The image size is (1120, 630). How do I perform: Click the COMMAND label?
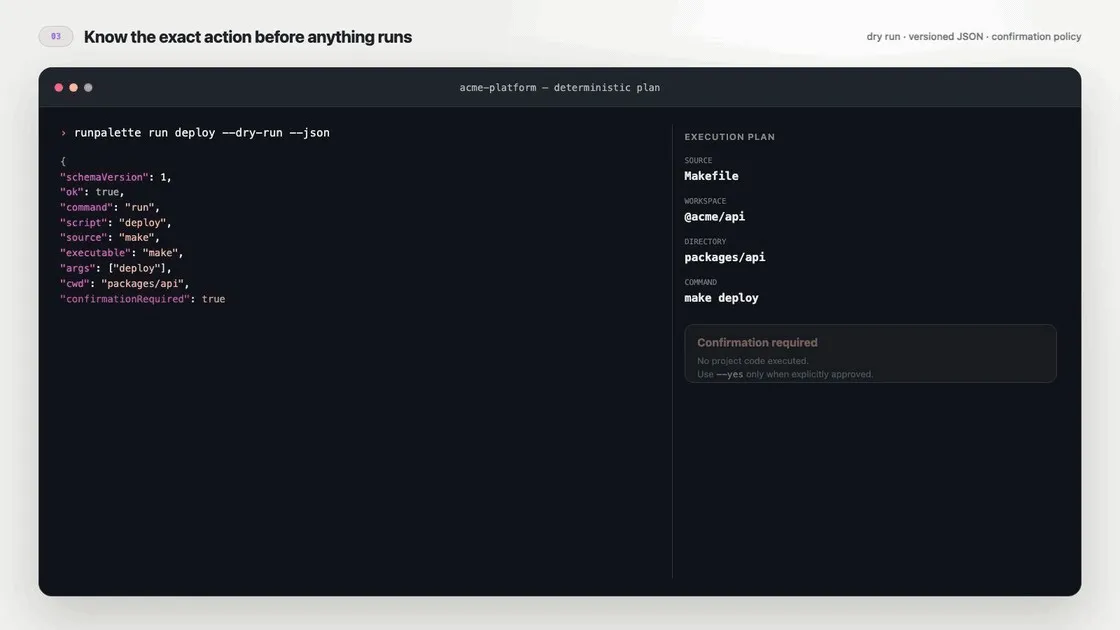coord(701,283)
